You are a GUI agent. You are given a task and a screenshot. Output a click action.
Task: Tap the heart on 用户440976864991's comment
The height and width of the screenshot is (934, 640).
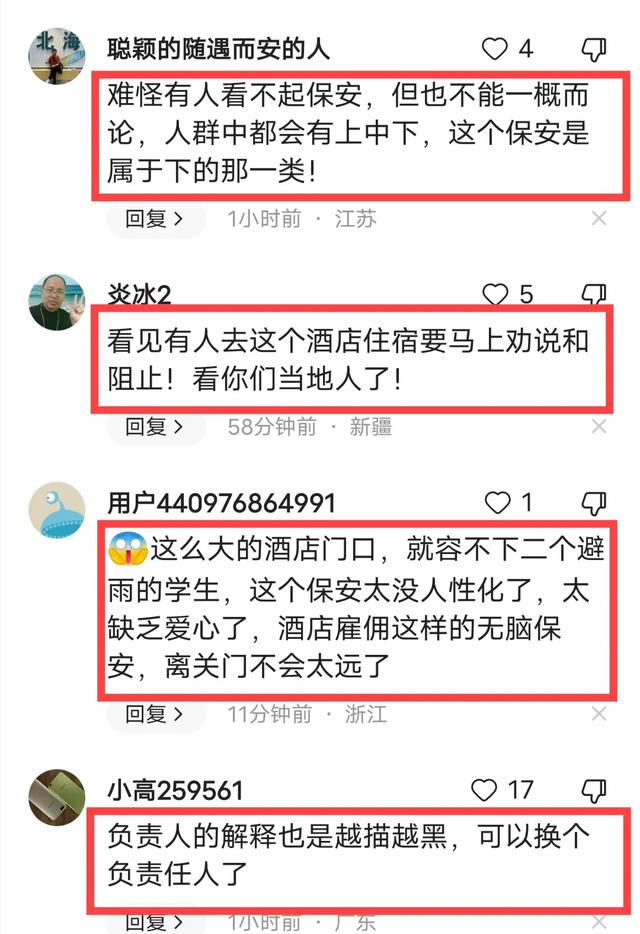point(498,503)
